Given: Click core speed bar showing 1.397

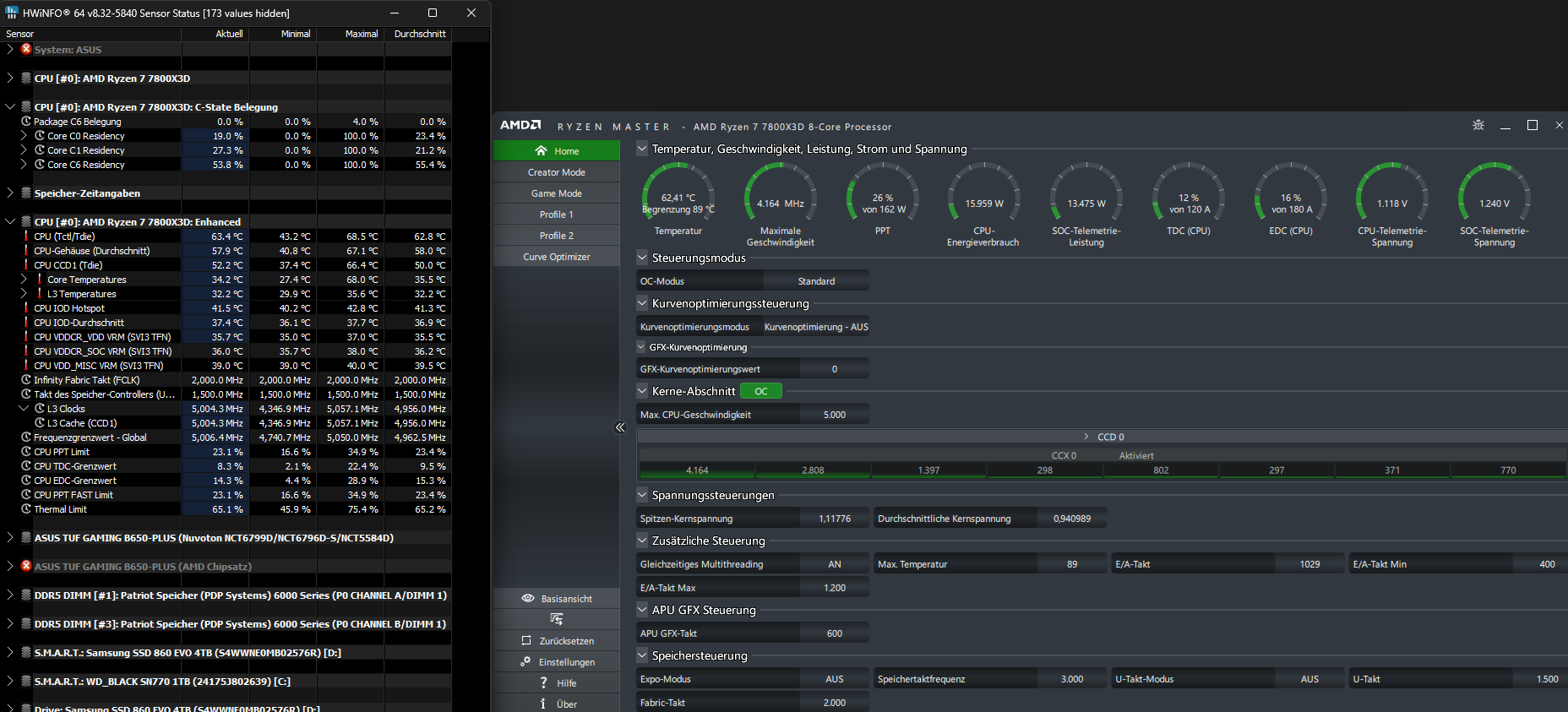Looking at the screenshot, I should coord(928,470).
